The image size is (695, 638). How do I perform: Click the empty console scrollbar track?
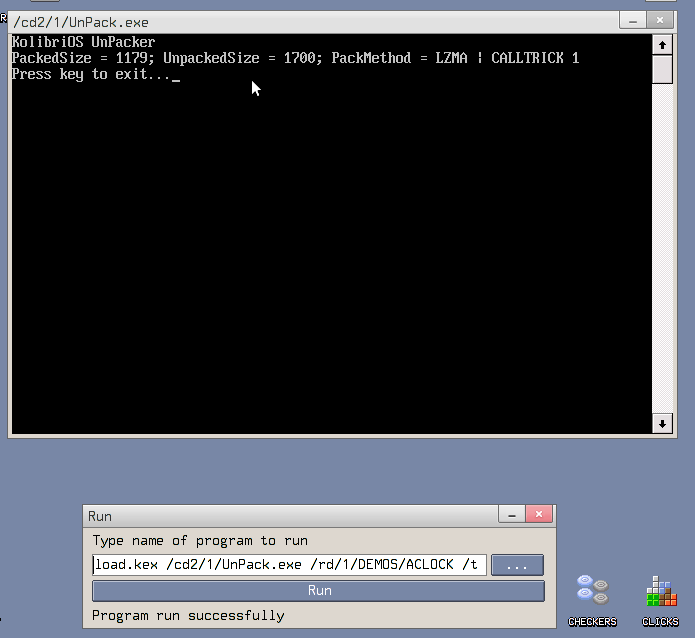662,250
